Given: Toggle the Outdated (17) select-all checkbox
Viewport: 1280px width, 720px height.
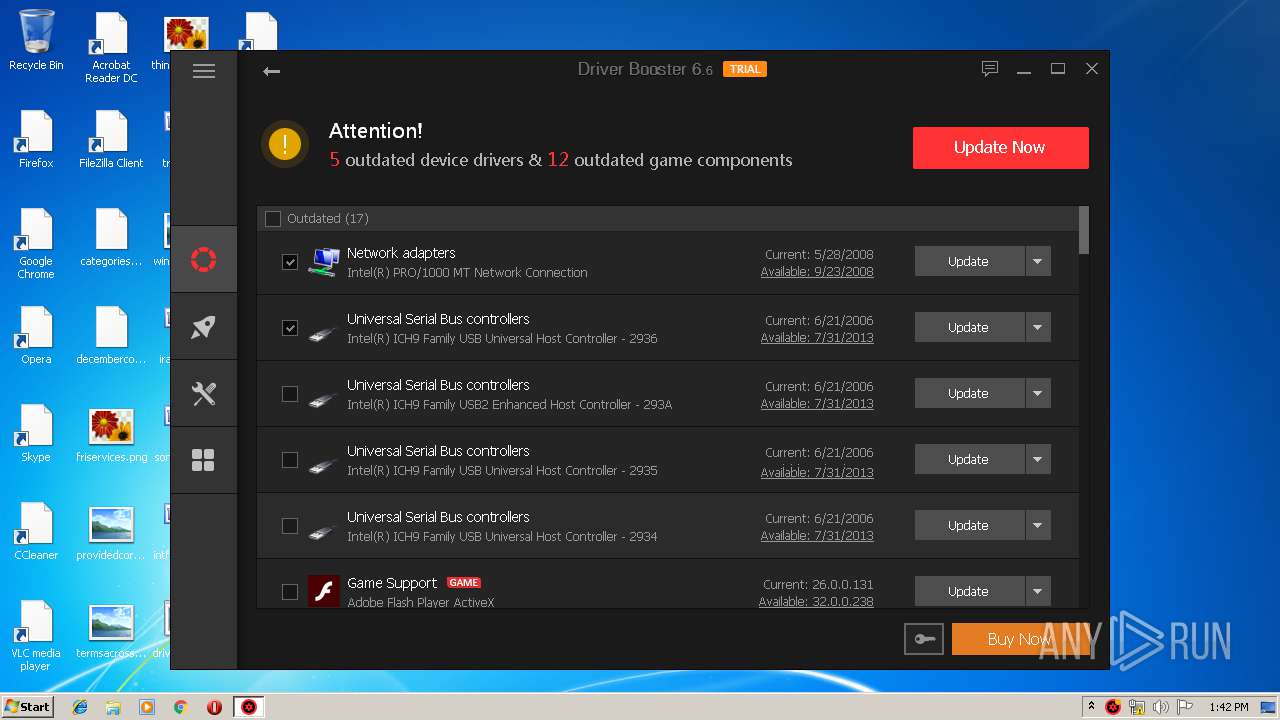Looking at the screenshot, I should coord(273,218).
